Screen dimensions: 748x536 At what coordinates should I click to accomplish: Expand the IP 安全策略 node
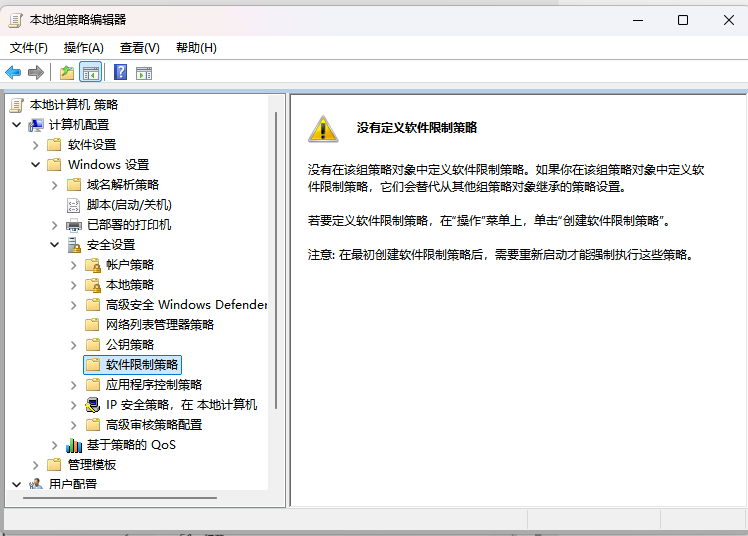pos(73,405)
